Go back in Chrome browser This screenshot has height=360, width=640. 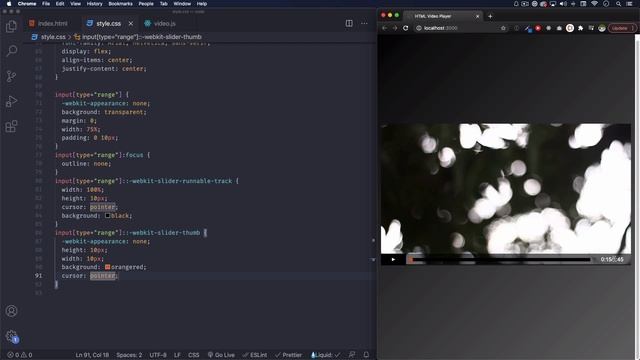(x=384, y=28)
